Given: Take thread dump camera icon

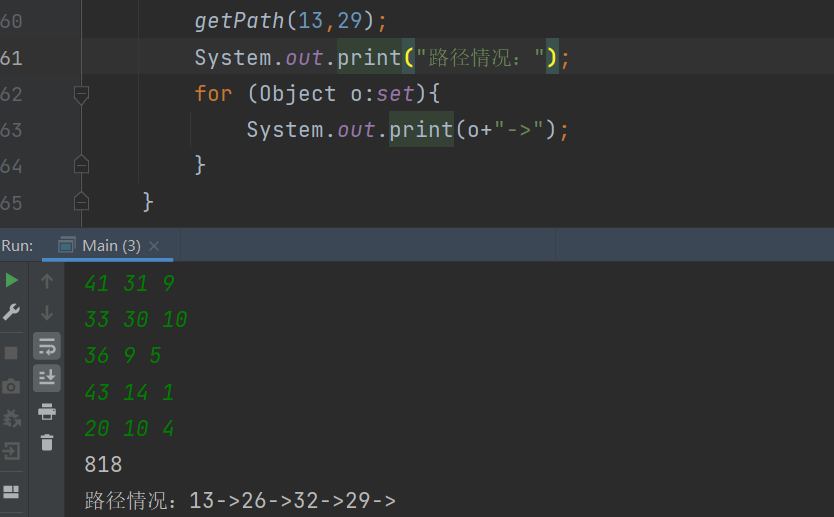Looking at the screenshot, I should pyautogui.click(x=11, y=386).
